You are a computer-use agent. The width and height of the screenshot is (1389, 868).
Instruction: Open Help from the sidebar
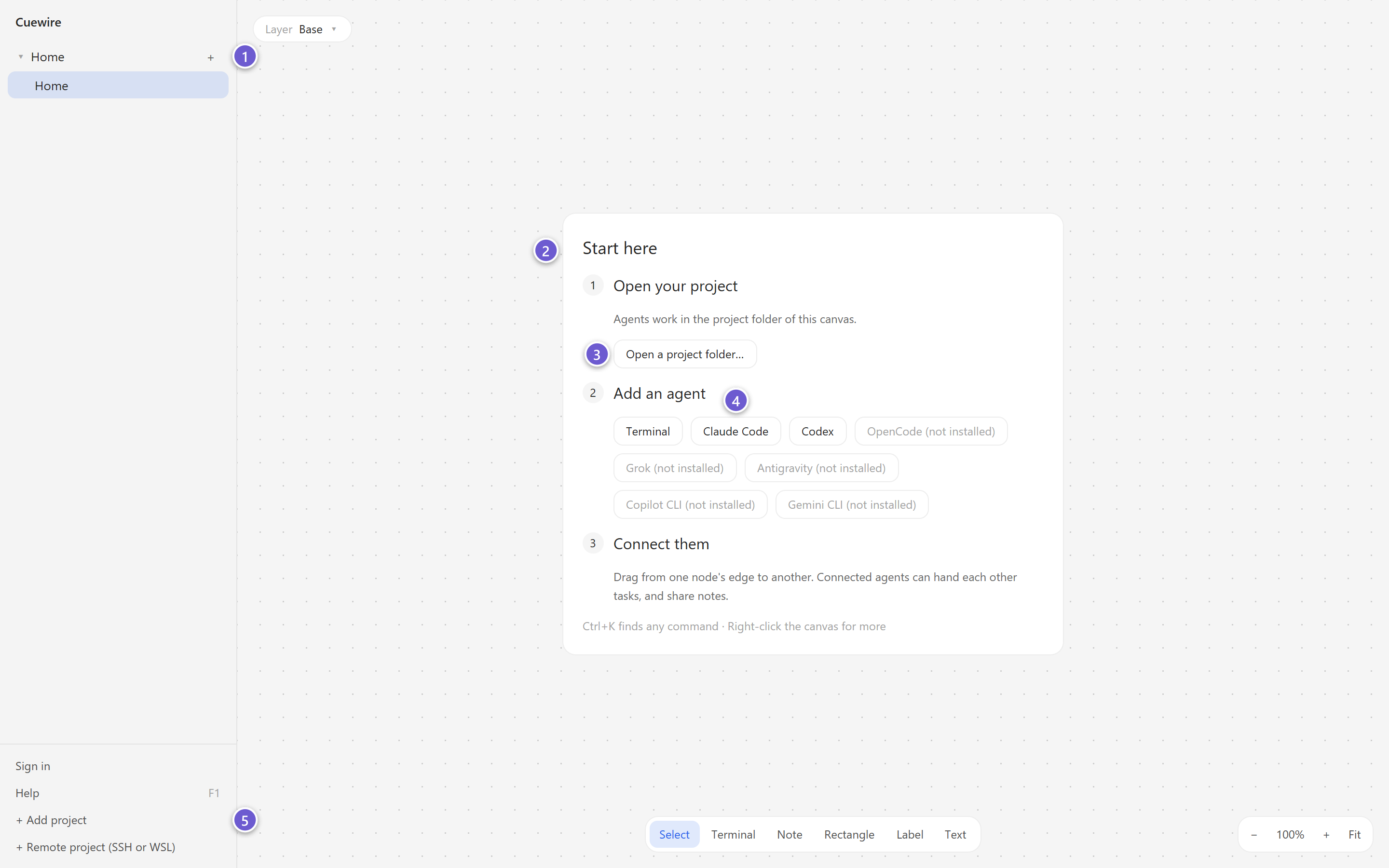click(118, 793)
